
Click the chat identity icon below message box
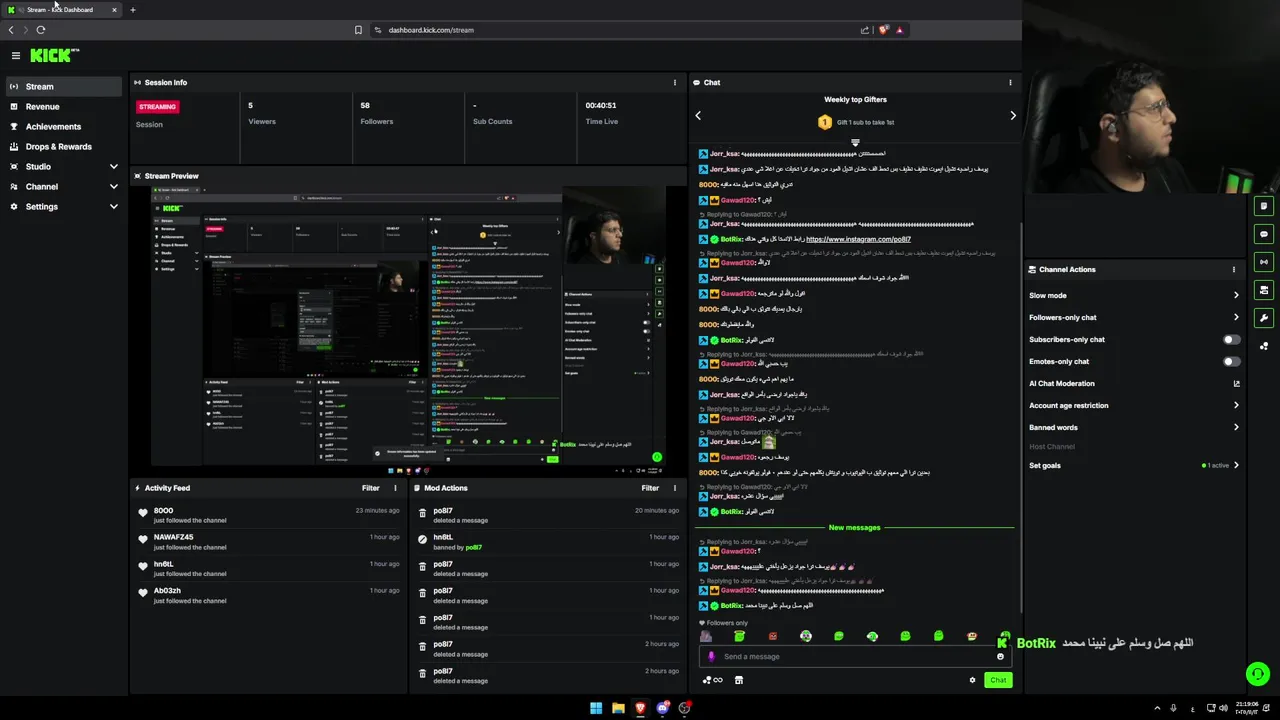pyautogui.click(x=712, y=680)
